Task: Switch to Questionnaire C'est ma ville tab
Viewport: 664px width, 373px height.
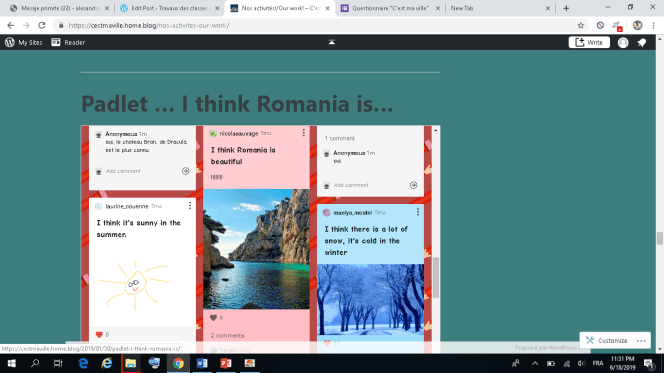Action: (x=390, y=8)
